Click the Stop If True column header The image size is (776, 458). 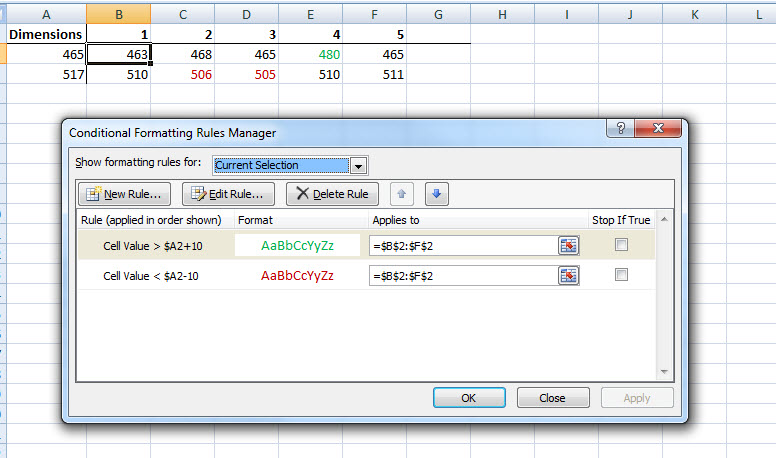click(x=621, y=220)
